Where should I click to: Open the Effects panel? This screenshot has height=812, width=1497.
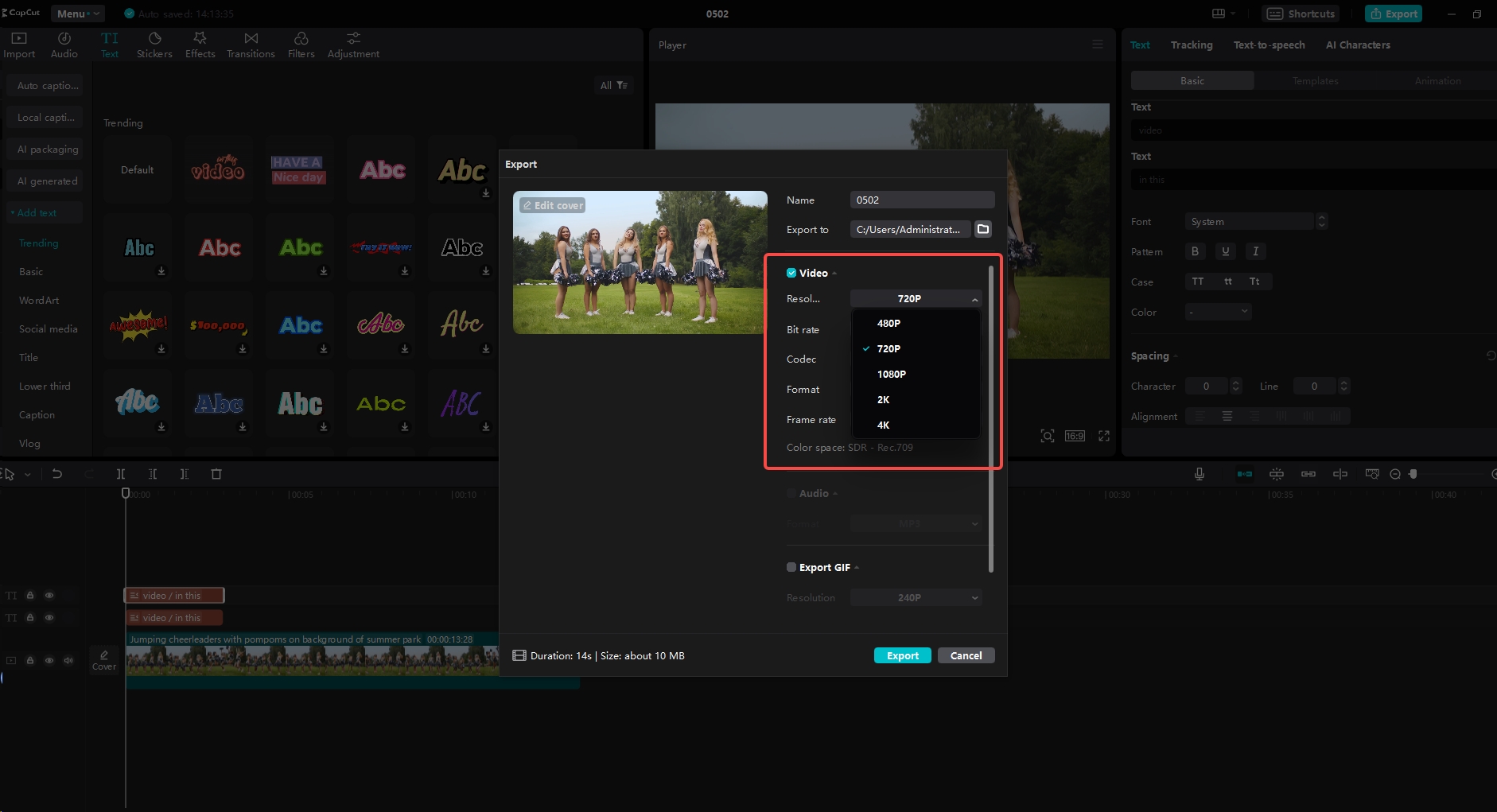tap(200, 45)
